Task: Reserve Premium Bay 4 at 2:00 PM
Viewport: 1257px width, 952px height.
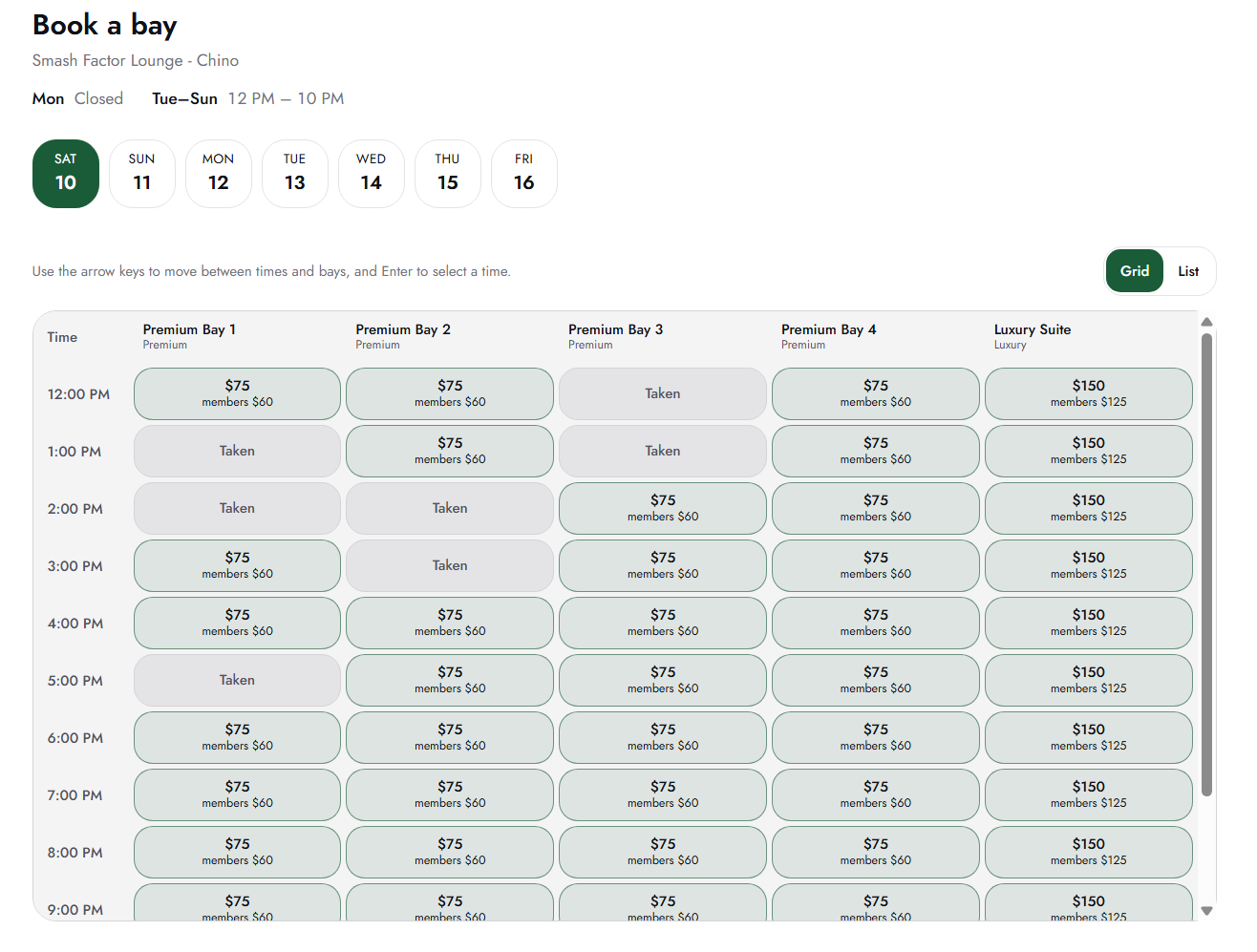Action: coord(876,508)
